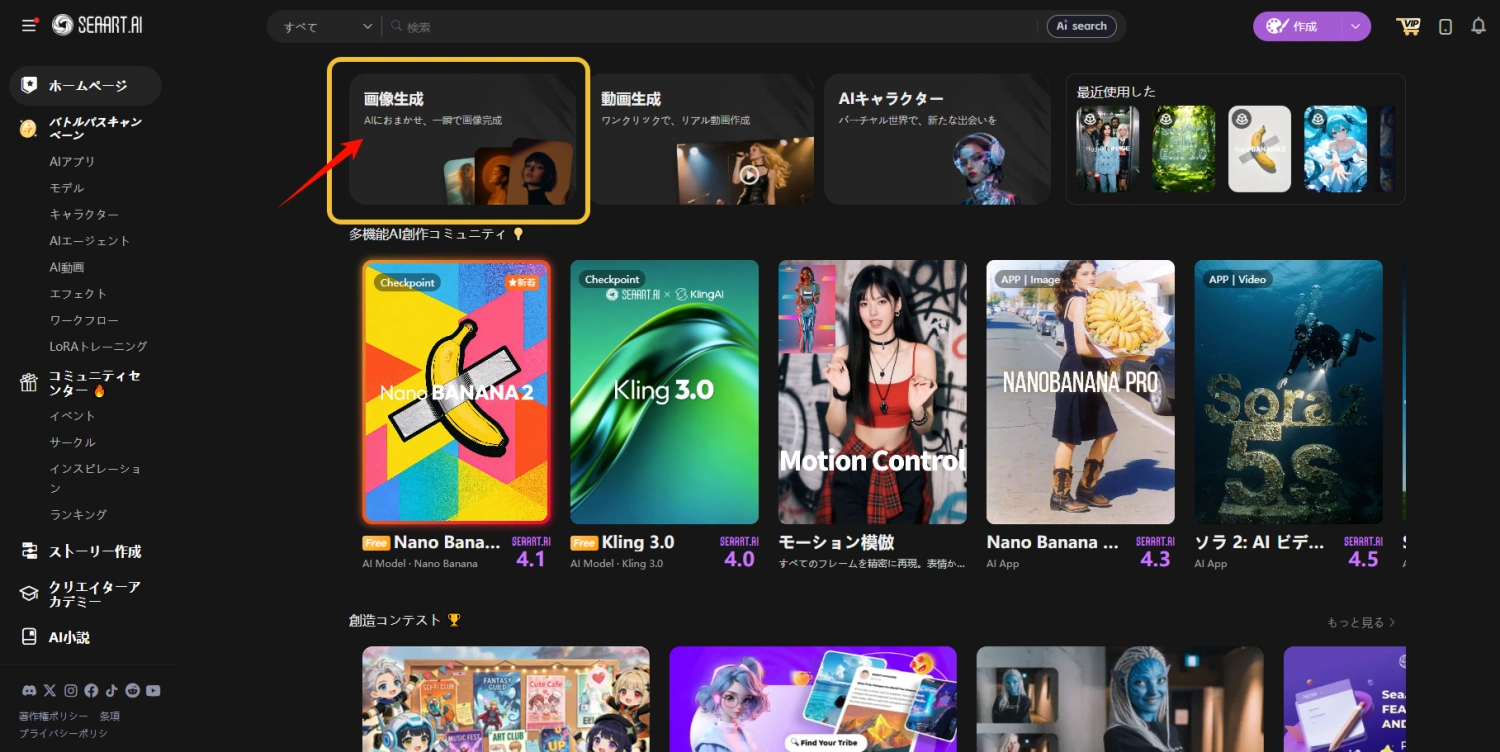Open notifications with the bell icon
This screenshot has width=1500, height=752.
[1479, 26]
